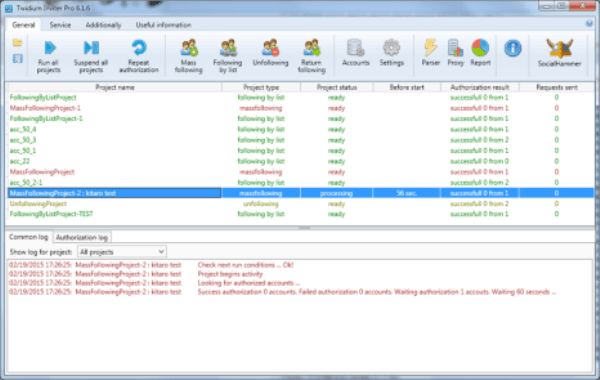This screenshot has width=600, height=380.
Task: Select the acc_50_2-1 project
Action: (x=301, y=183)
